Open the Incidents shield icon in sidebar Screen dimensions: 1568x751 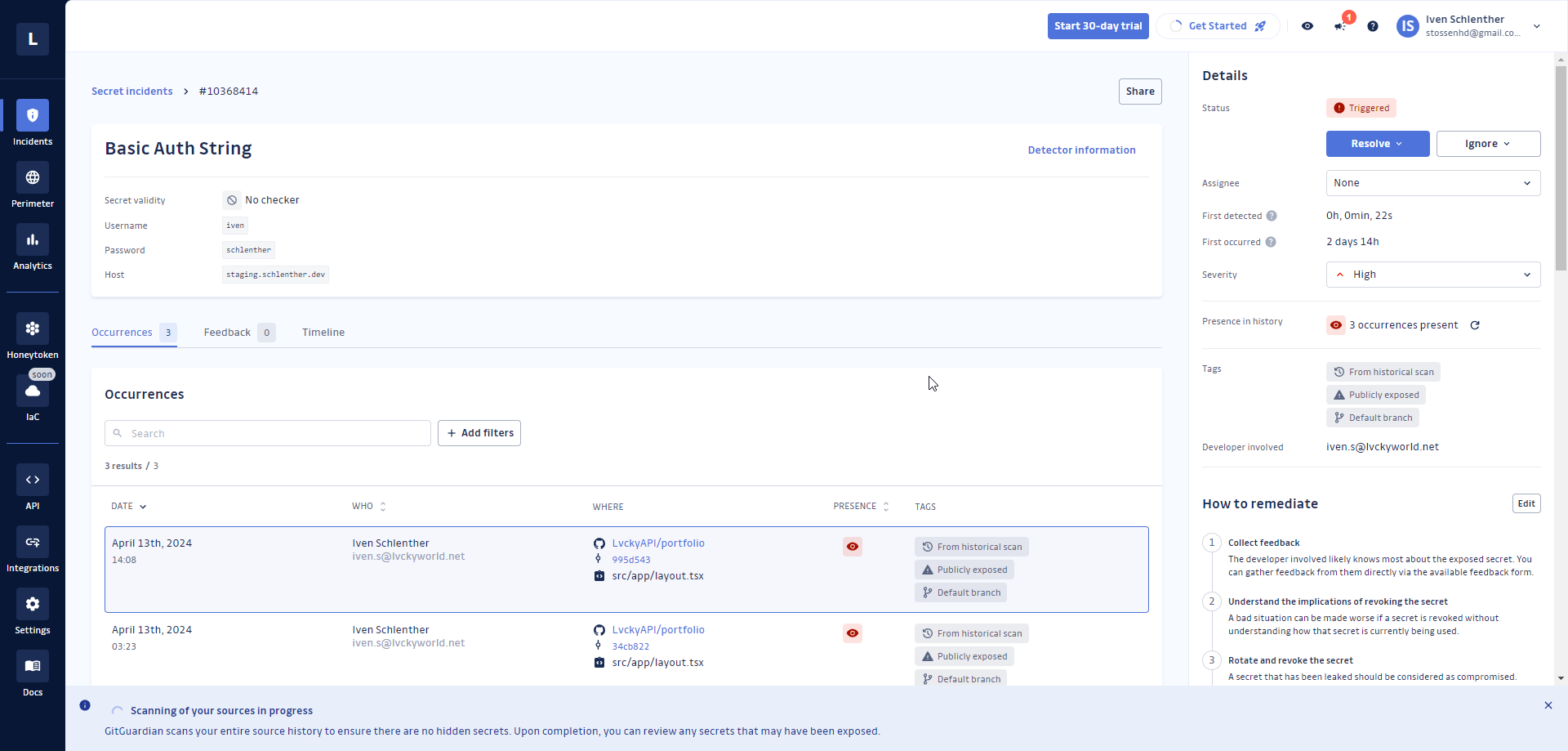tap(33, 116)
